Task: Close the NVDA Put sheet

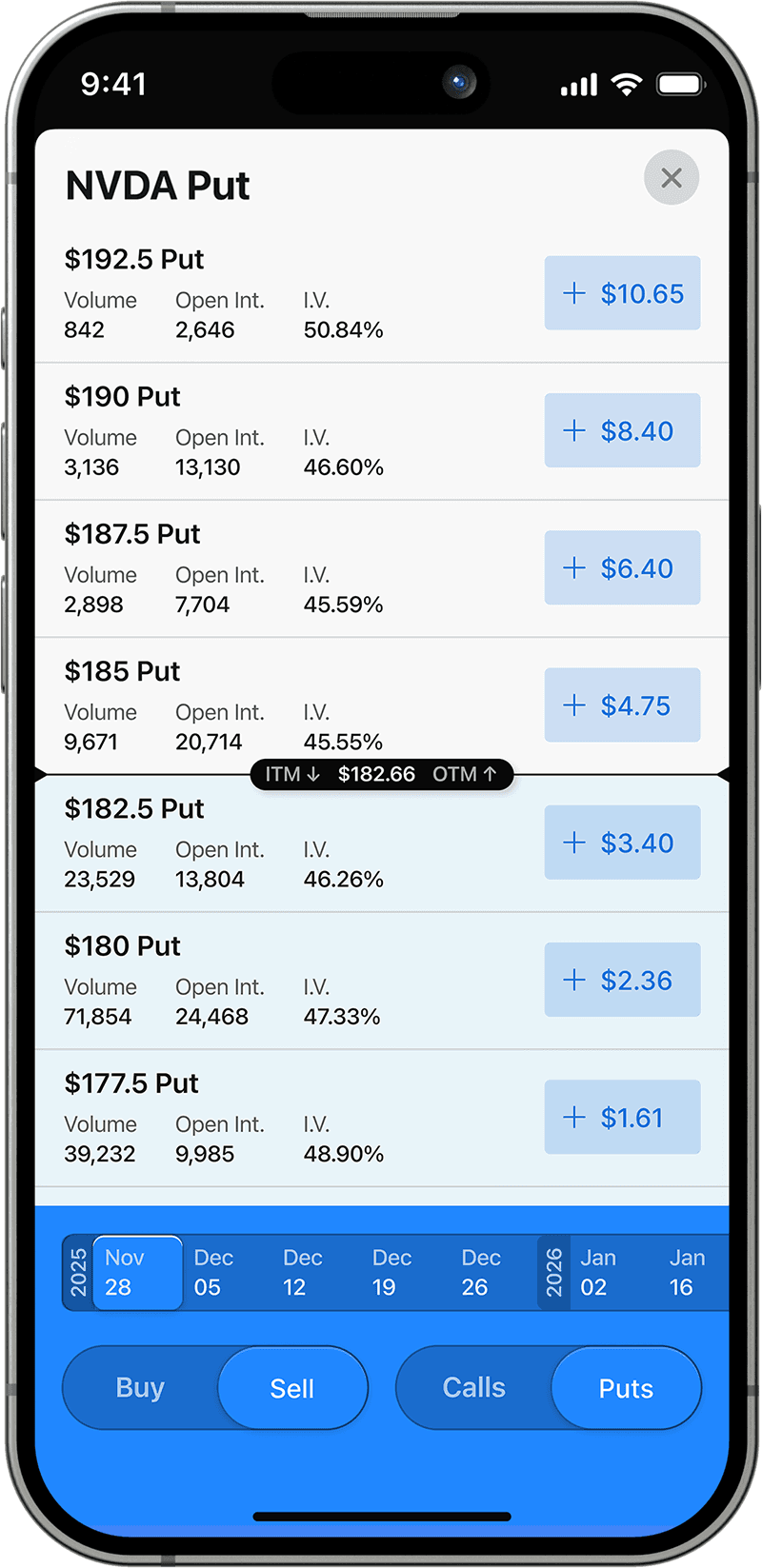Action: [x=672, y=178]
